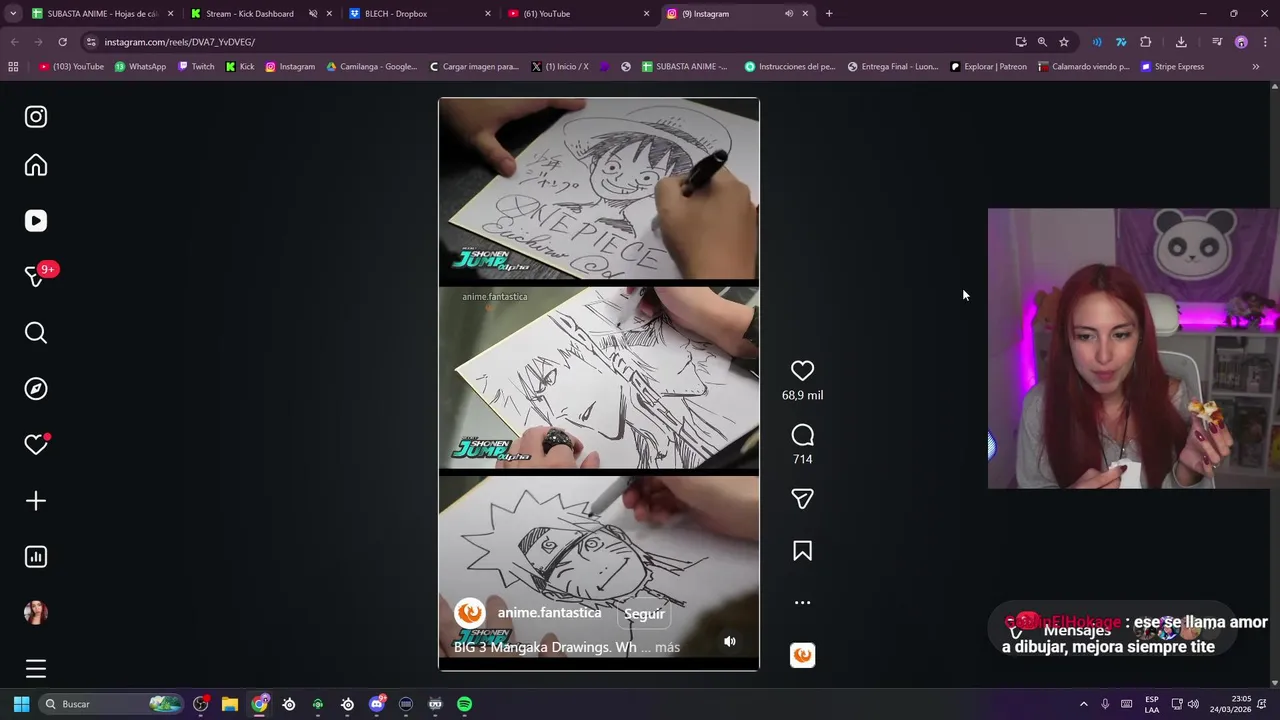Click the 714 comments count
The image size is (1280, 720).
pyautogui.click(x=802, y=459)
